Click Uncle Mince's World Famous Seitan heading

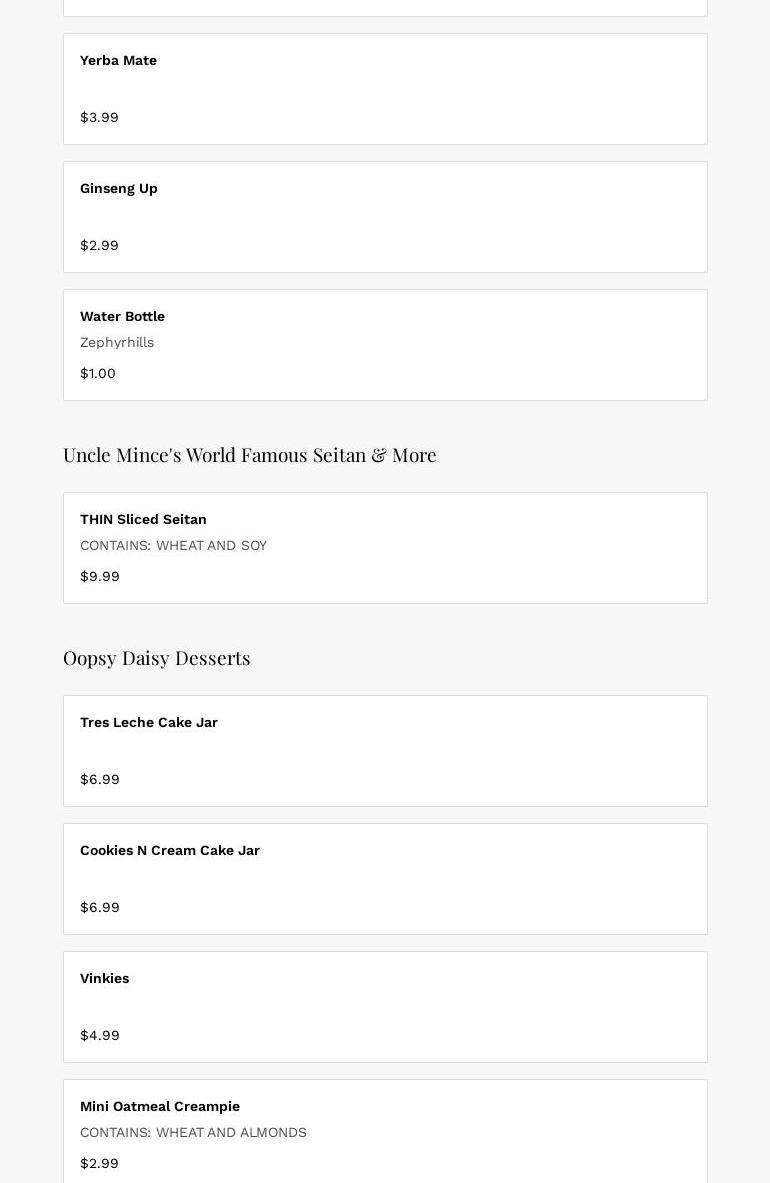[x=249, y=455]
